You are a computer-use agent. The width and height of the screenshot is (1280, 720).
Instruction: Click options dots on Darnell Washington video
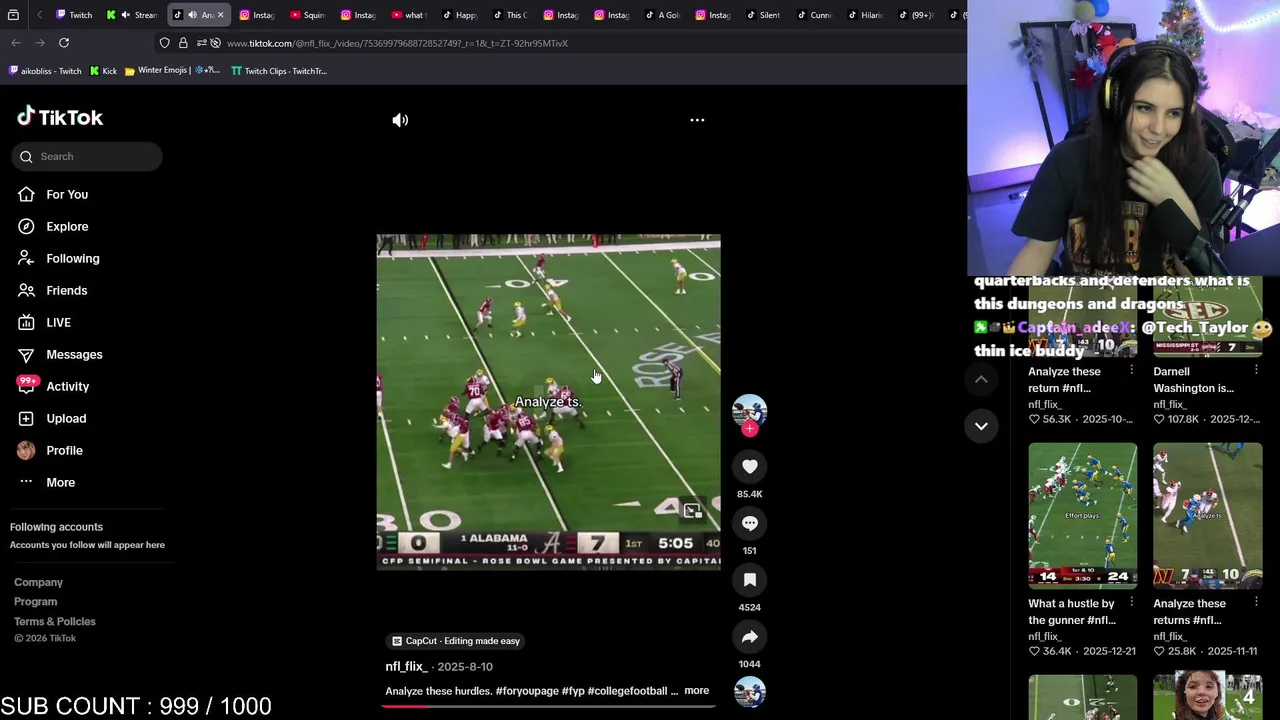(1256, 370)
